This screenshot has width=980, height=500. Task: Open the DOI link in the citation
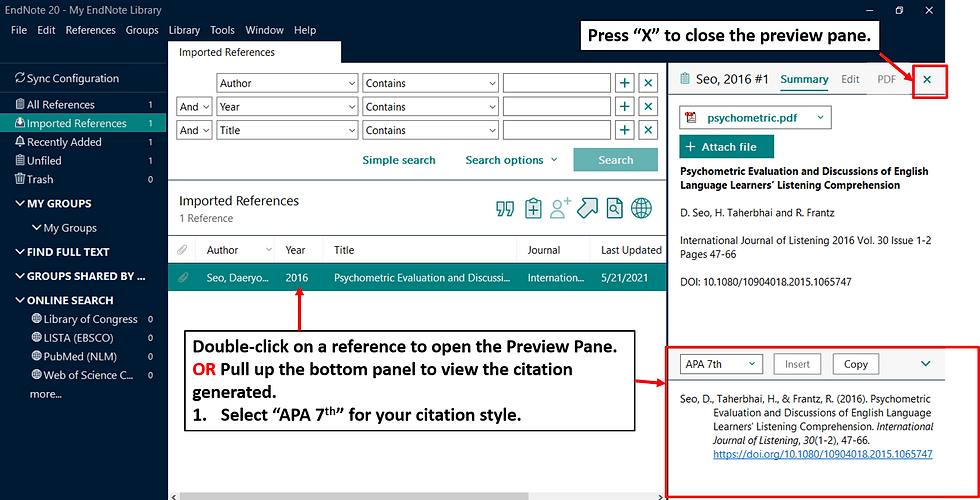click(822, 454)
